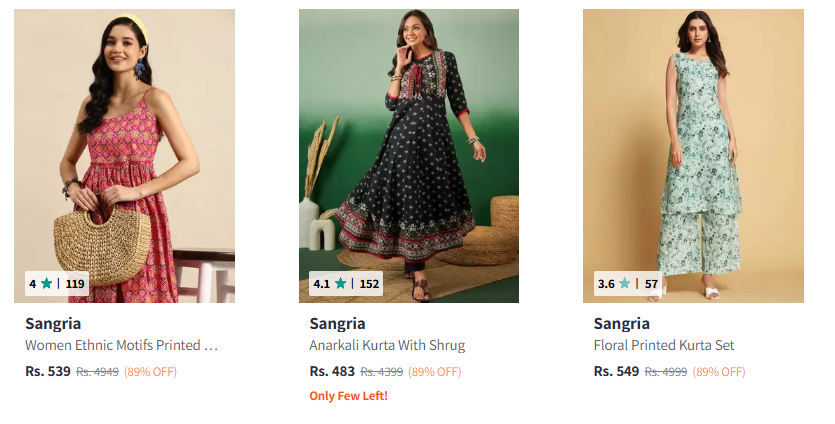Click the star icon on Anarkali kurta rating
The image size is (835, 424).
[x=340, y=283]
